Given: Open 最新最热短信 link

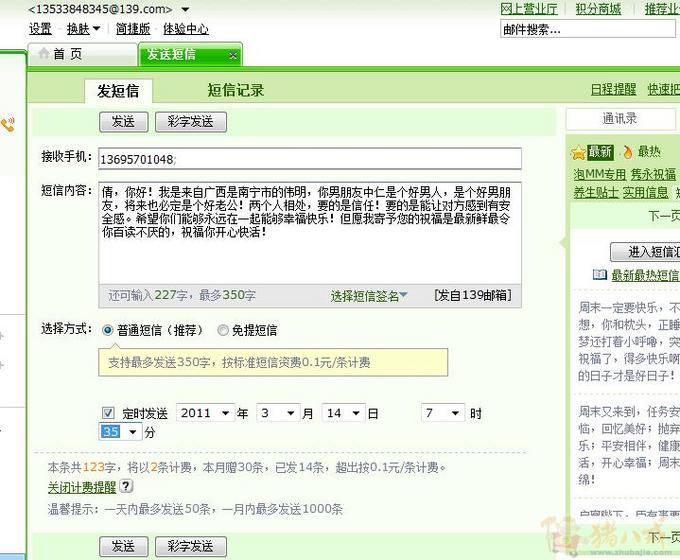Looking at the screenshot, I should tap(645, 275).
